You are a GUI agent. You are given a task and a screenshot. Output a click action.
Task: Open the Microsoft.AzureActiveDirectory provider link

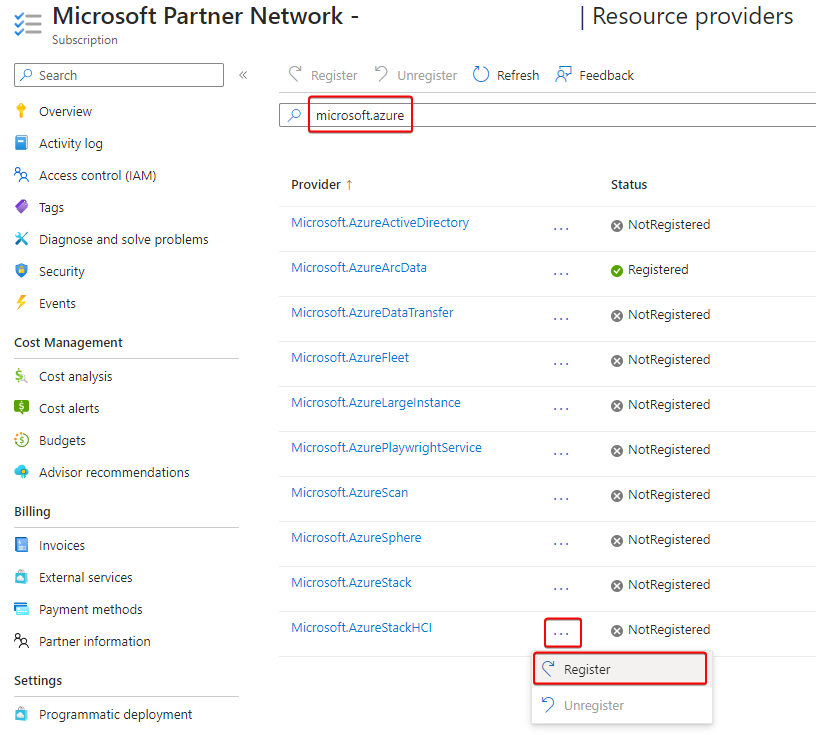pyautogui.click(x=379, y=223)
